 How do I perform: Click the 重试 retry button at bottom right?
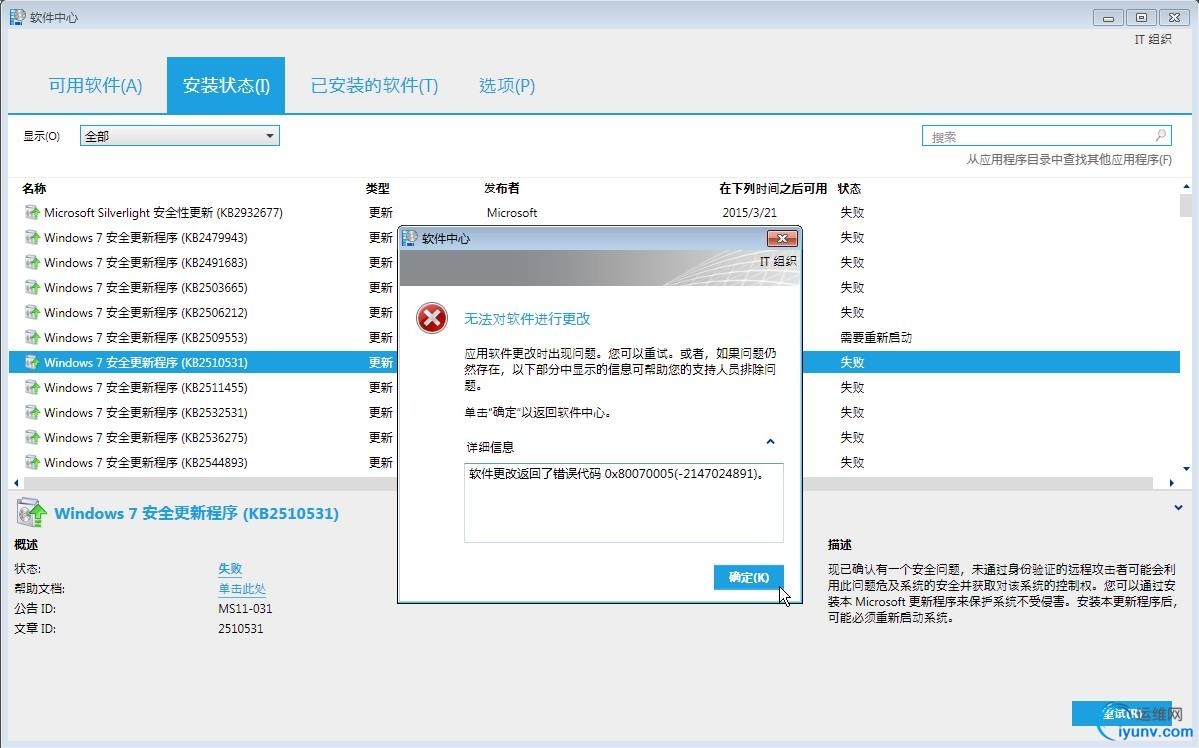pyautogui.click(x=1121, y=713)
